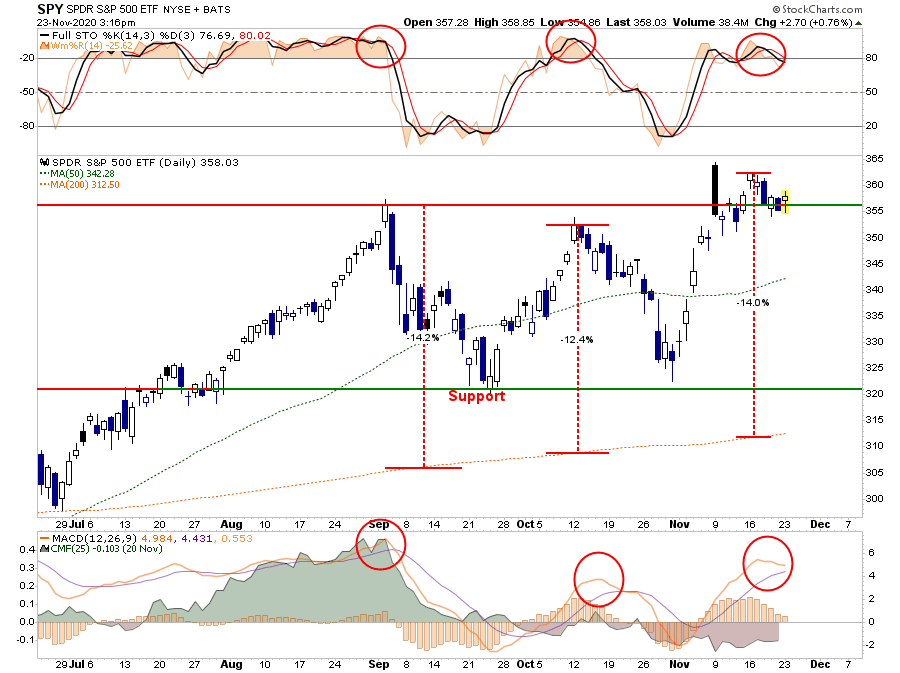900x673 pixels.
Task: Click the 6 label on the MACD axis
Action: [871, 553]
